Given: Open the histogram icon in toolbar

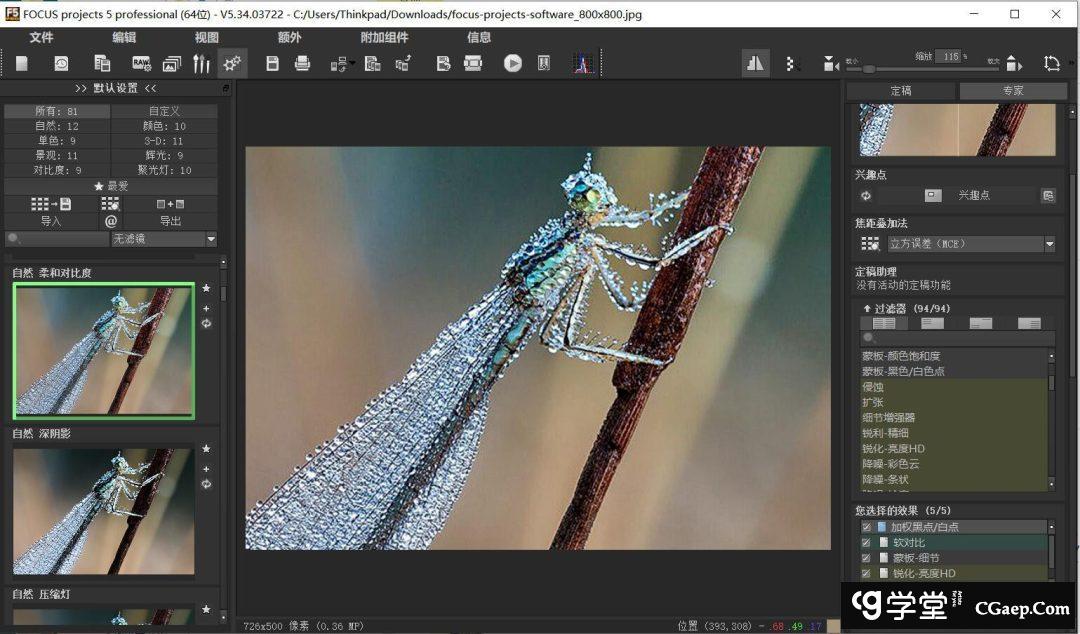Looking at the screenshot, I should coord(582,63).
